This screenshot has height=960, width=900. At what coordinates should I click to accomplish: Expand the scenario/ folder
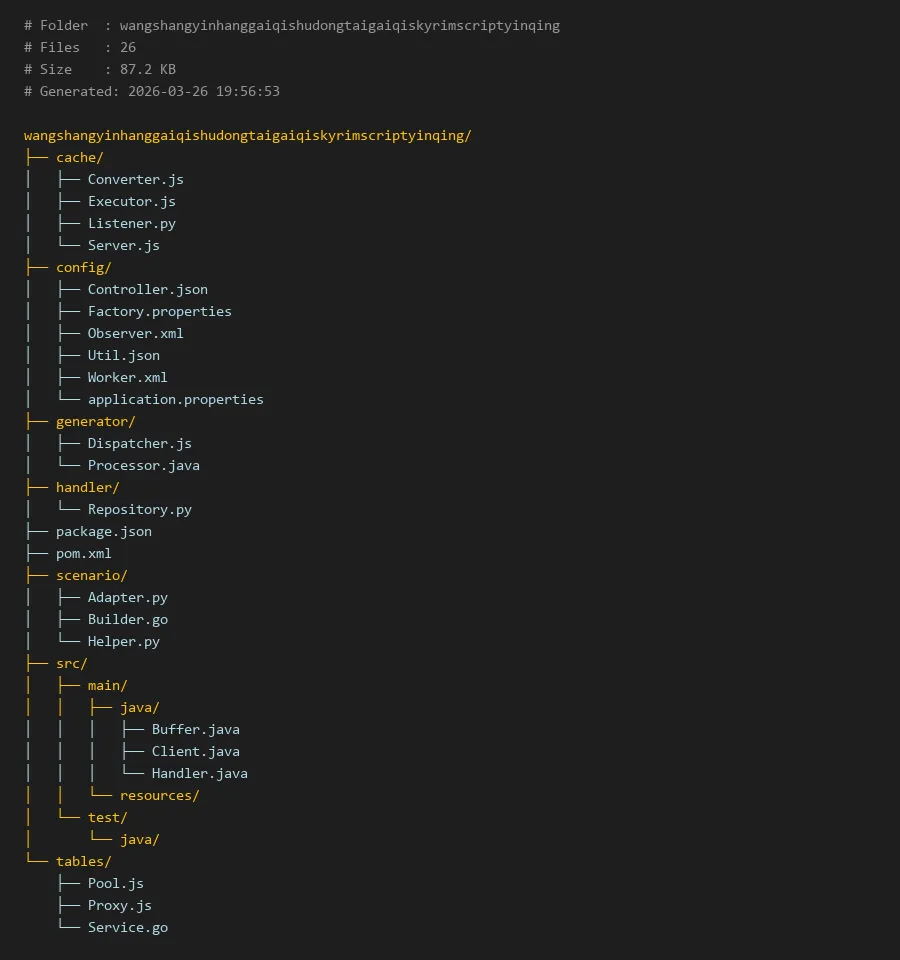pyautogui.click(x=91, y=576)
